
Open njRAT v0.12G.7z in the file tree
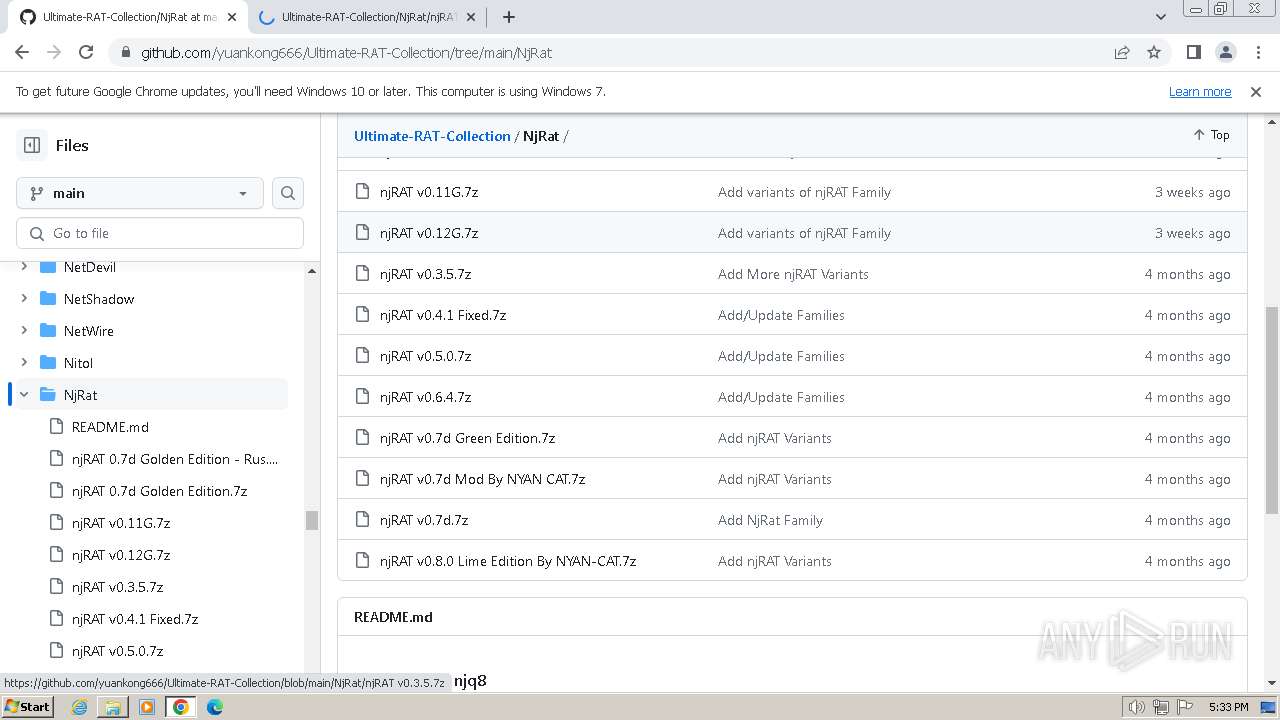(121, 555)
